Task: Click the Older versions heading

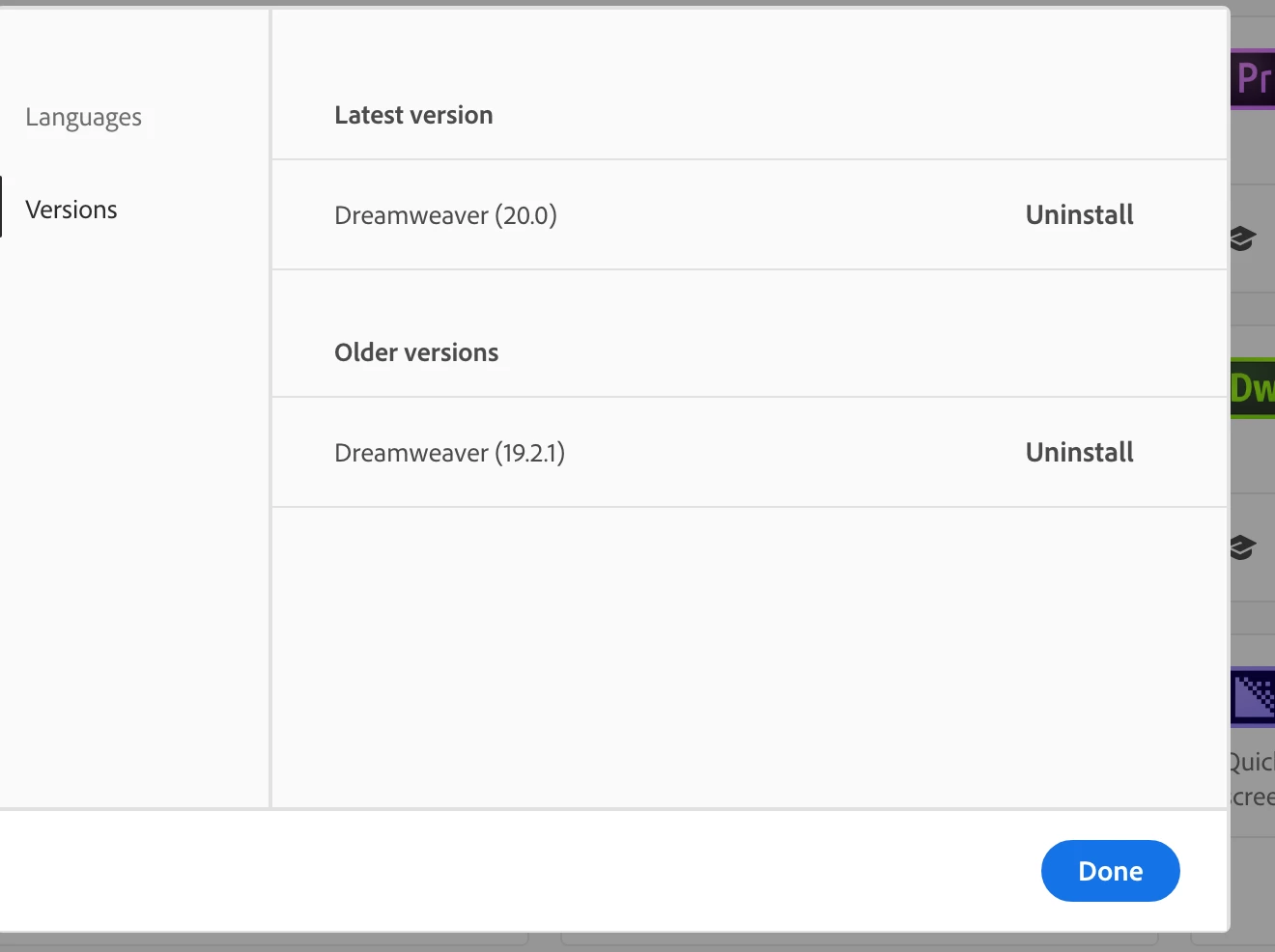Action: [x=416, y=352]
